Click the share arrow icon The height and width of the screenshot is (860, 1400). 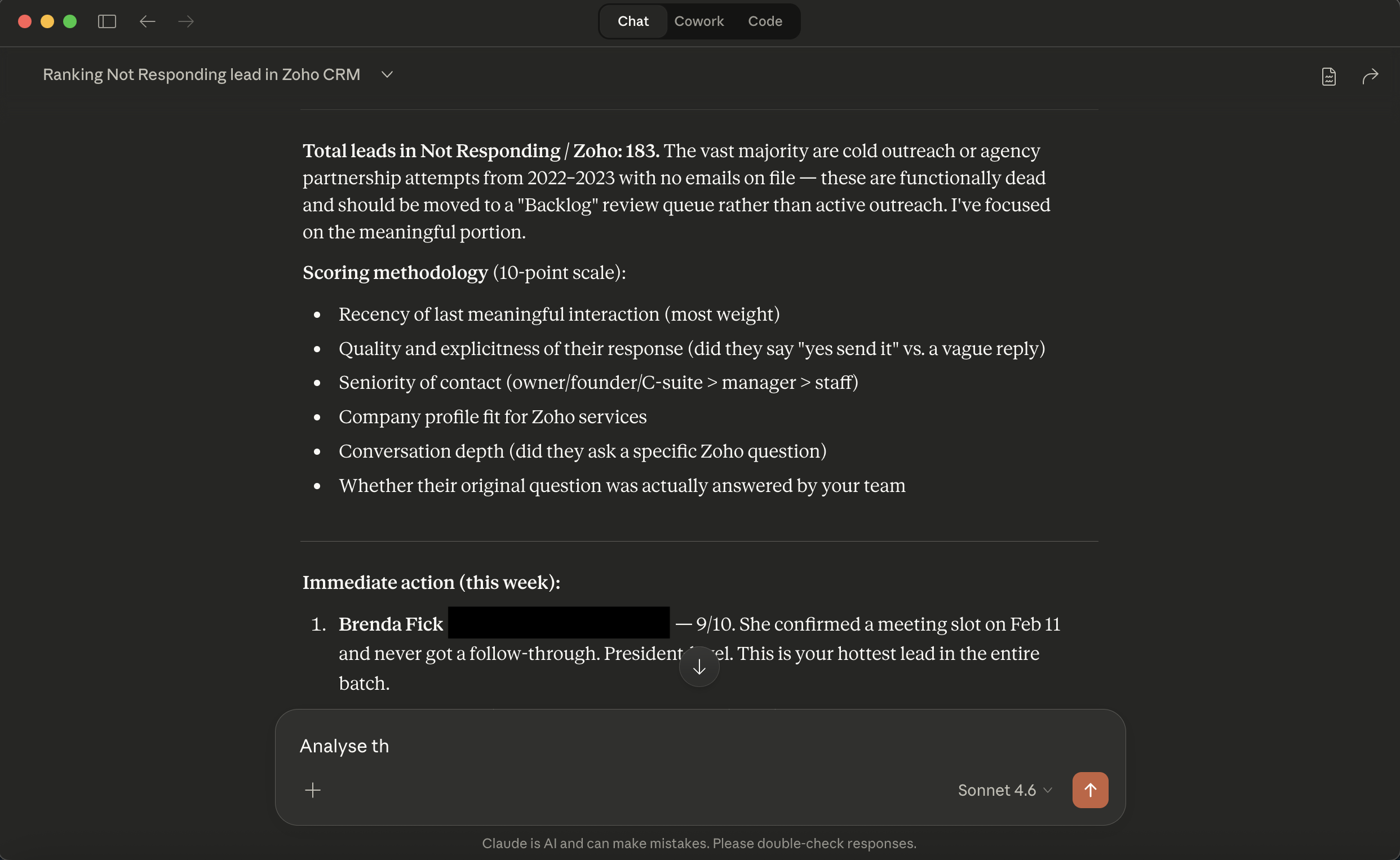pos(1370,76)
